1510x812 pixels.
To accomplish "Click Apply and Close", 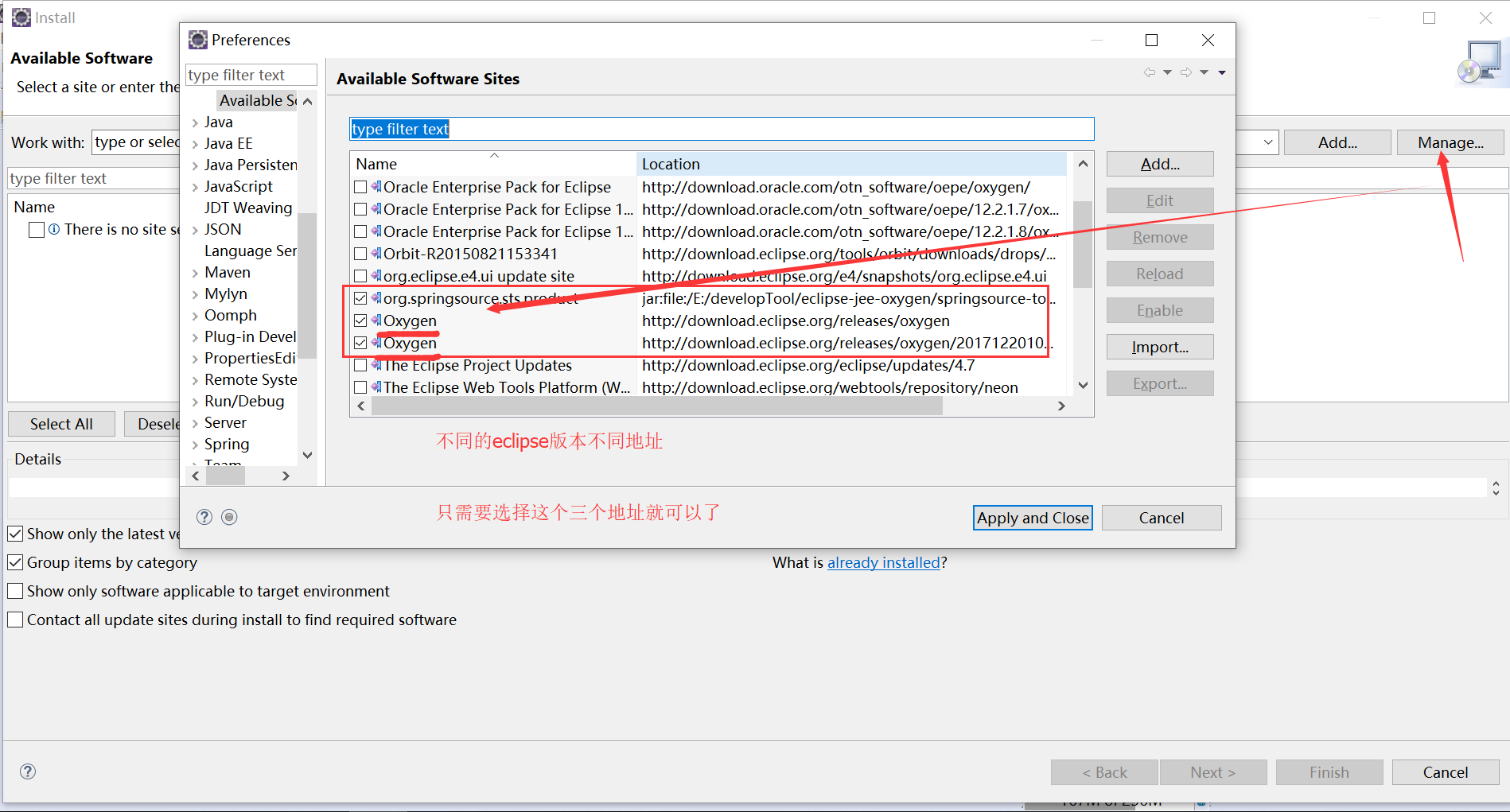I will [1032, 518].
